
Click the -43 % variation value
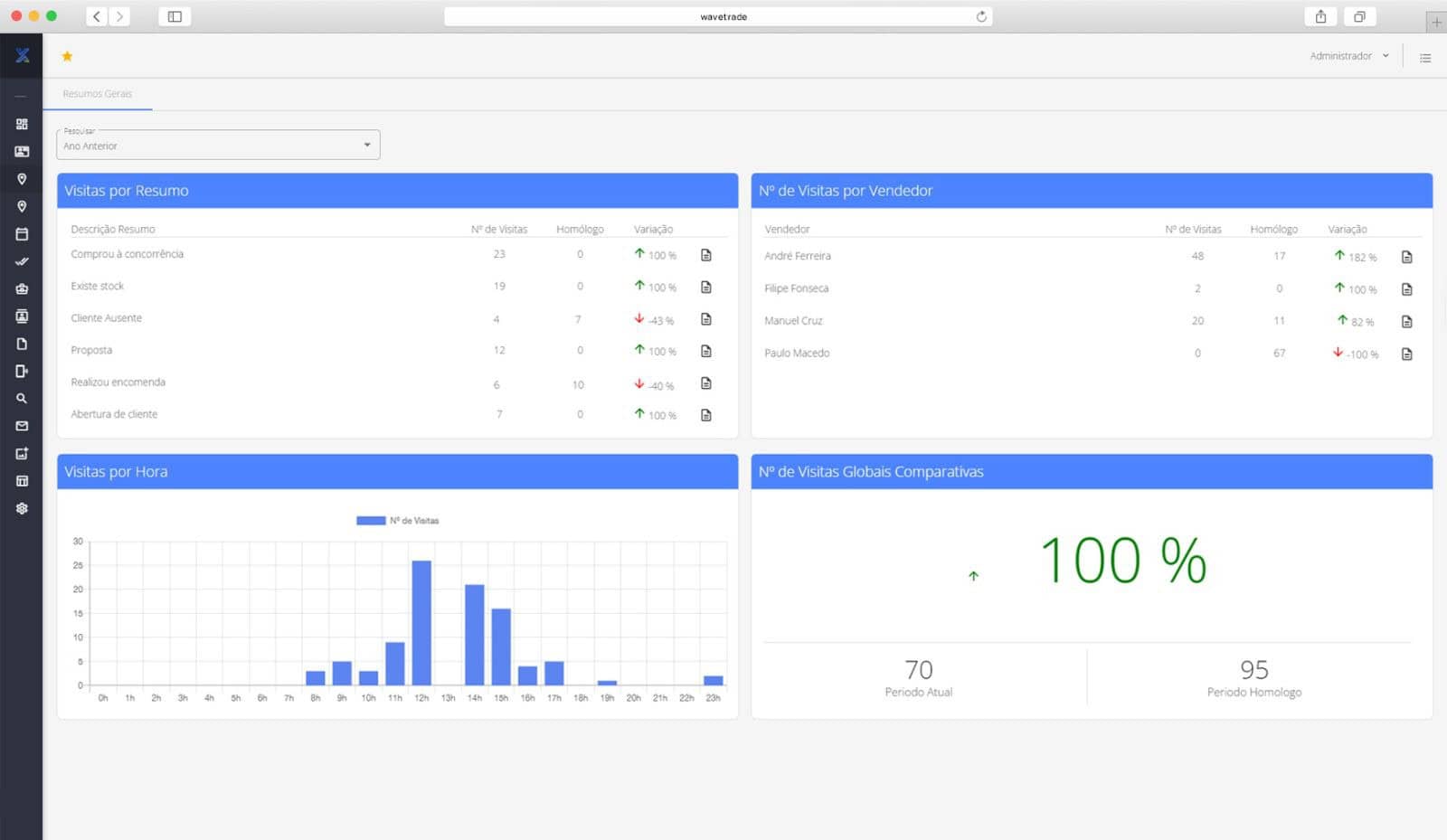pyautogui.click(x=661, y=321)
